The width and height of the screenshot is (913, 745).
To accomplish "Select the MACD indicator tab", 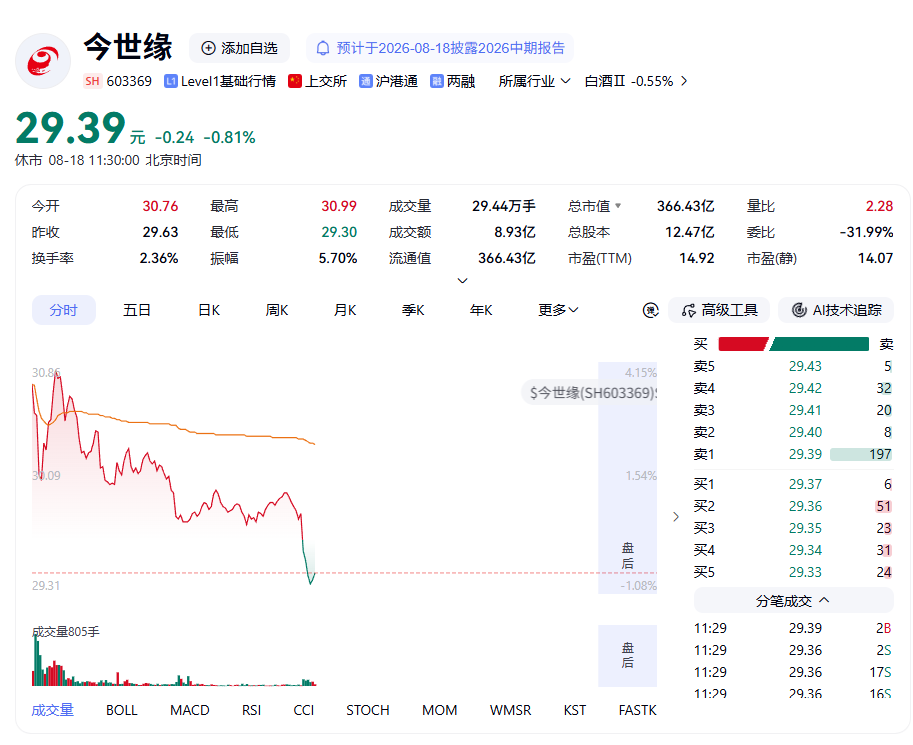I will tap(189, 711).
